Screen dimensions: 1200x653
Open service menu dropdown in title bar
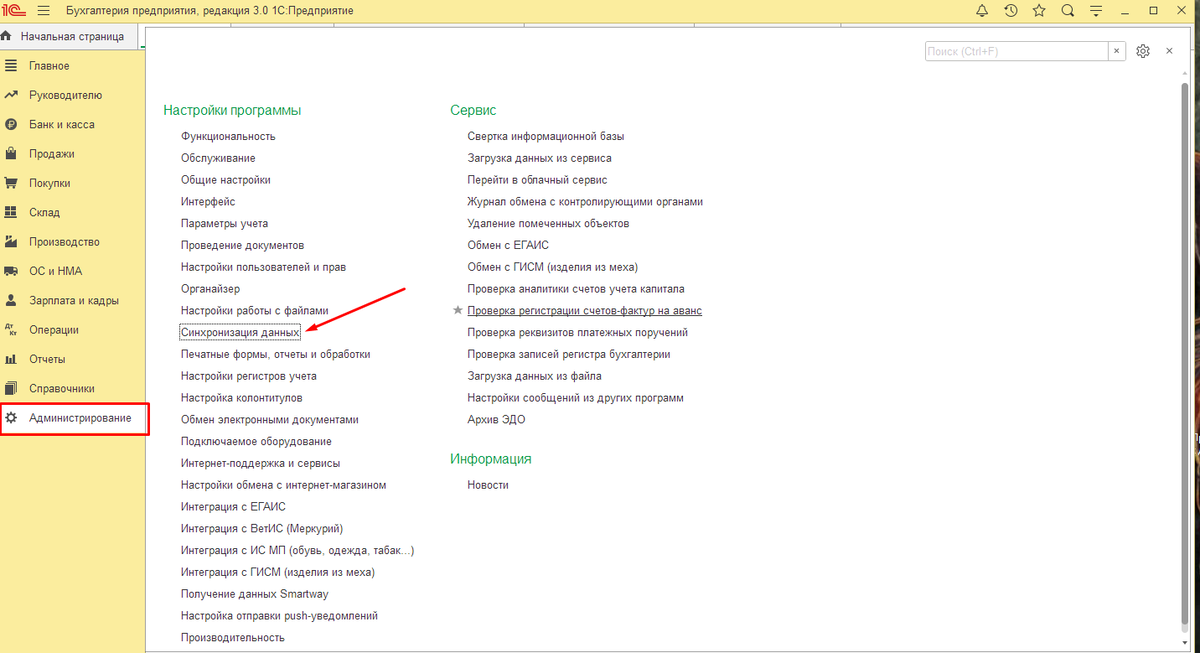click(x=1097, y=11)
